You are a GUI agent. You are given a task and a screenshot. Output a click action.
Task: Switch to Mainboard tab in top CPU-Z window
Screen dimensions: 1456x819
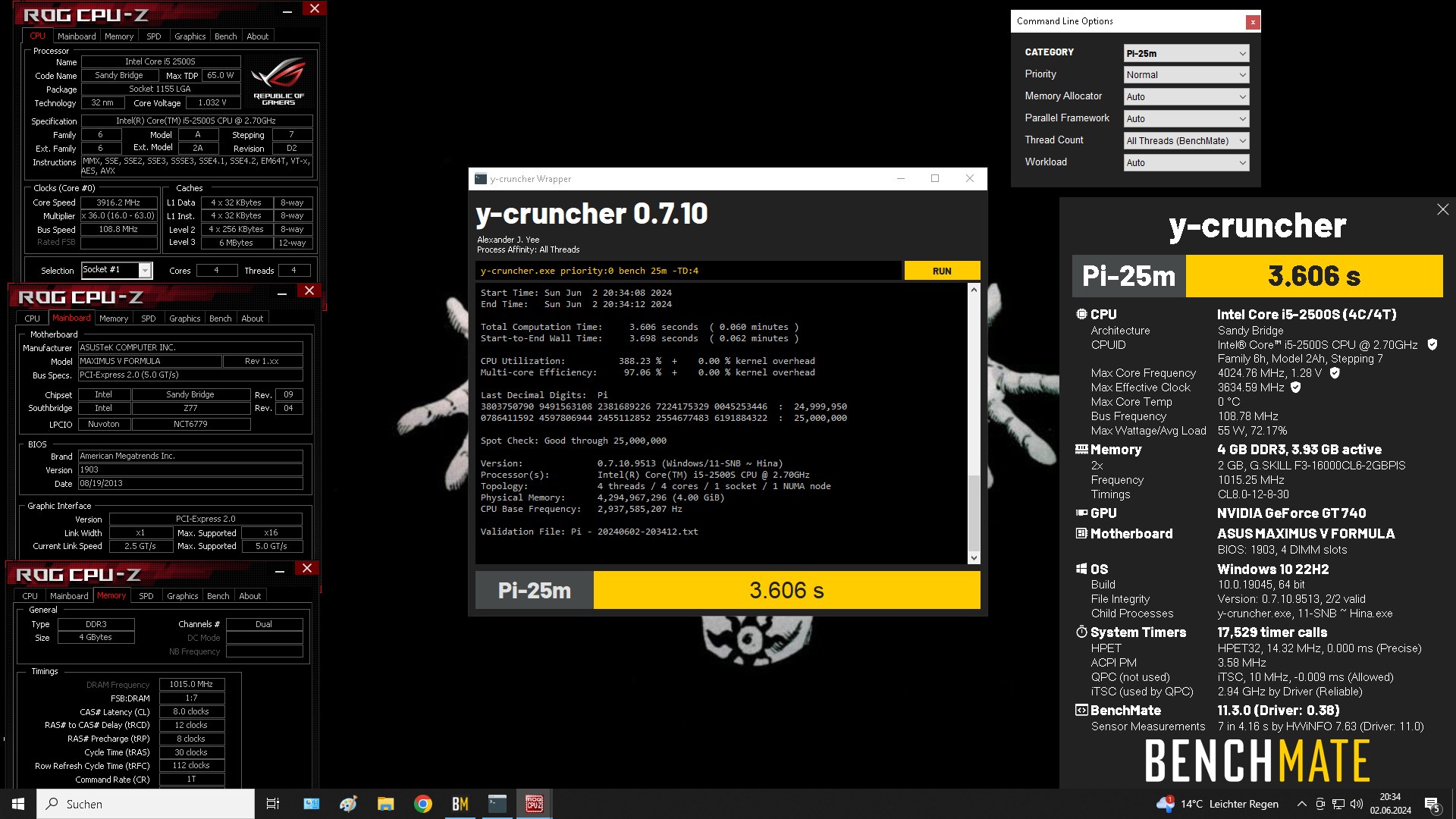77,36
